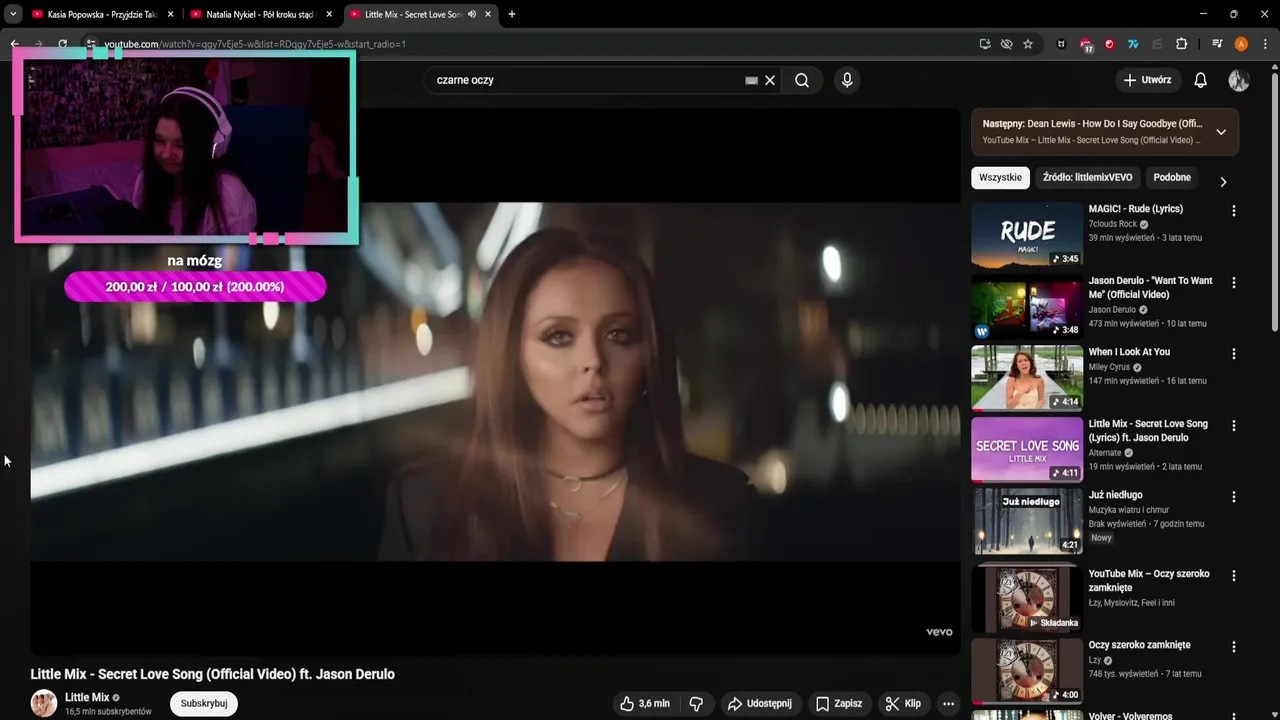Viewport: 1280px width, 720px height.
Task: Close the Natalia Nykiel tab
Action: pos(329,14)
